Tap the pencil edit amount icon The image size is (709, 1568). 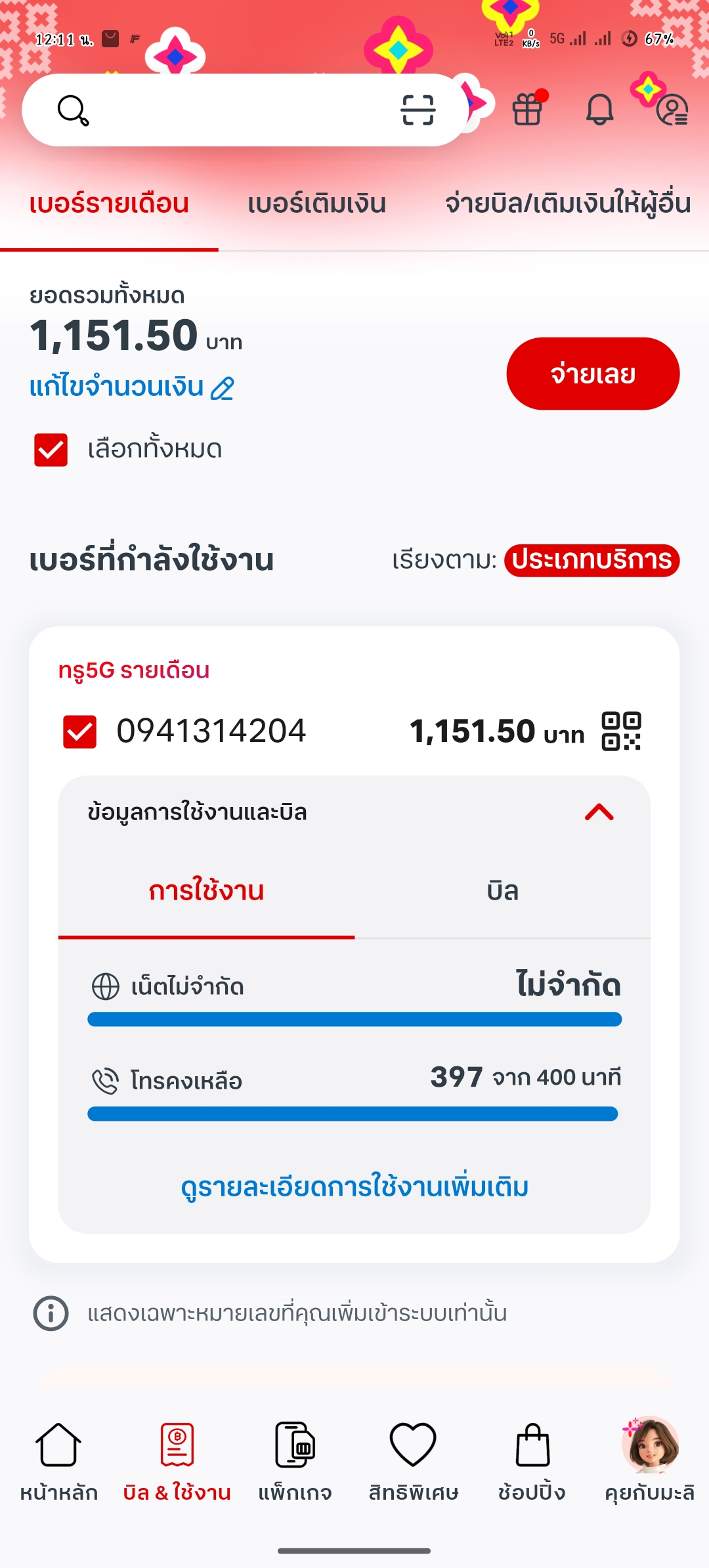[223, 388]
